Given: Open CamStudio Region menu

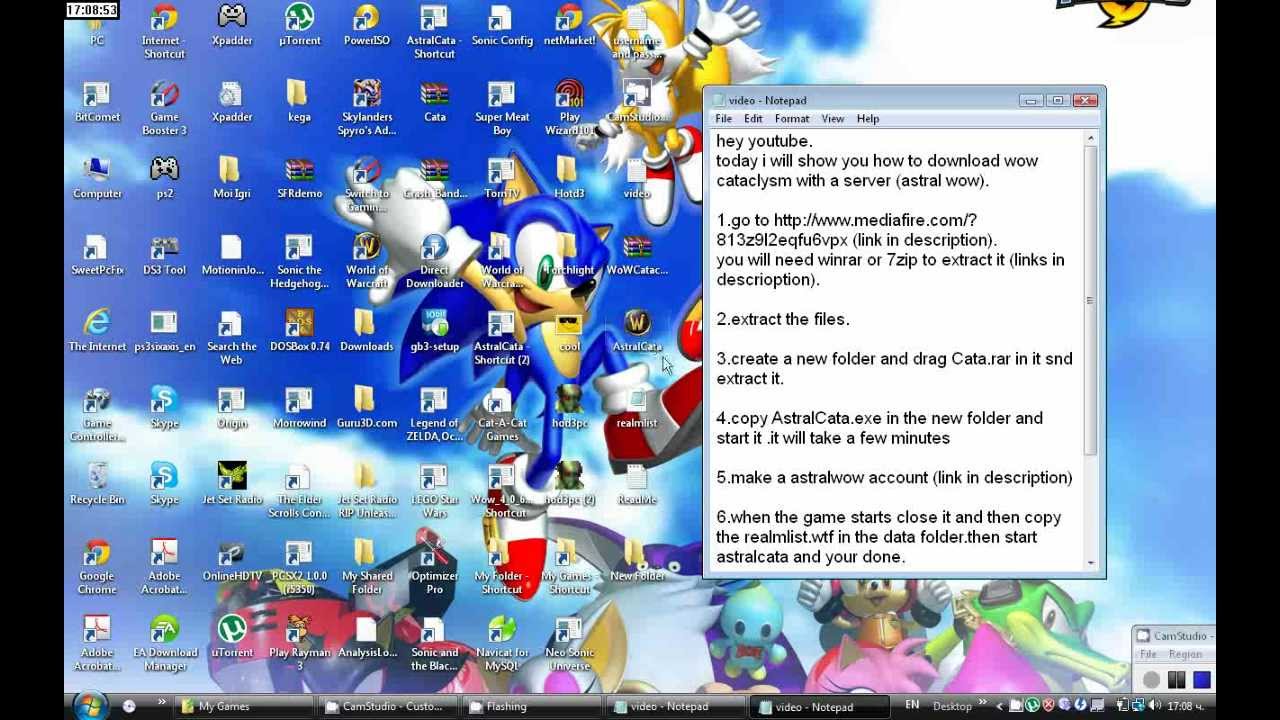Looking at the screenshot, I should pos(1185,654).
